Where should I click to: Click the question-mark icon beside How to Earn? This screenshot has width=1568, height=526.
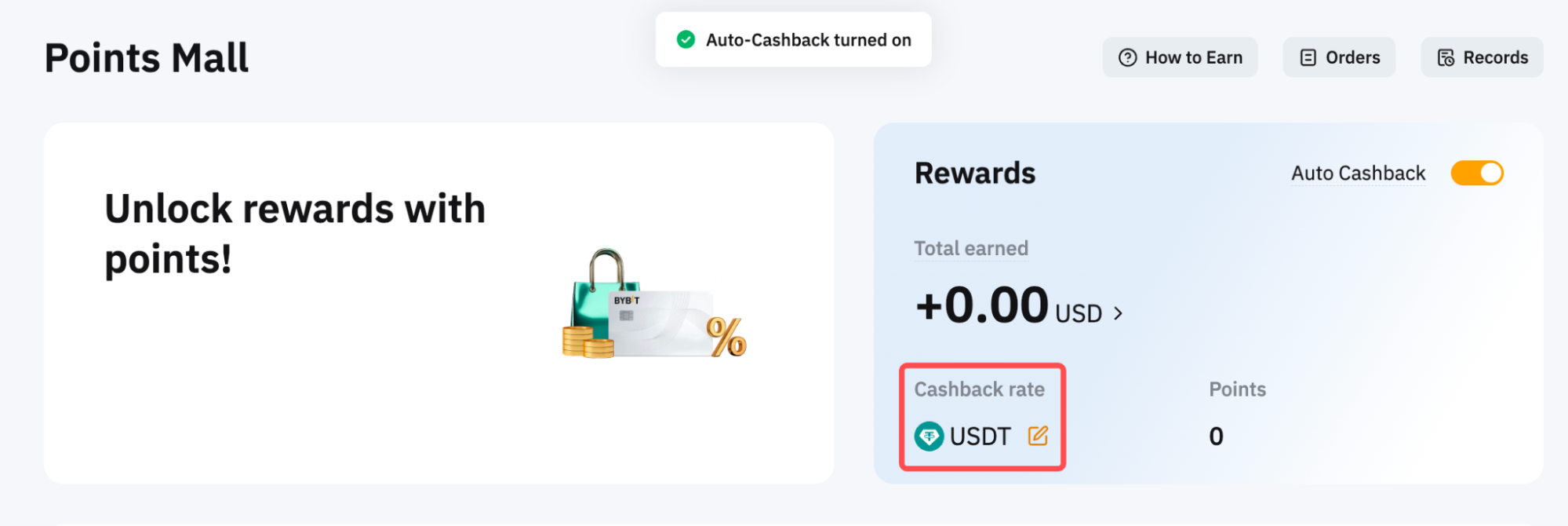[x=1127, y=57]
